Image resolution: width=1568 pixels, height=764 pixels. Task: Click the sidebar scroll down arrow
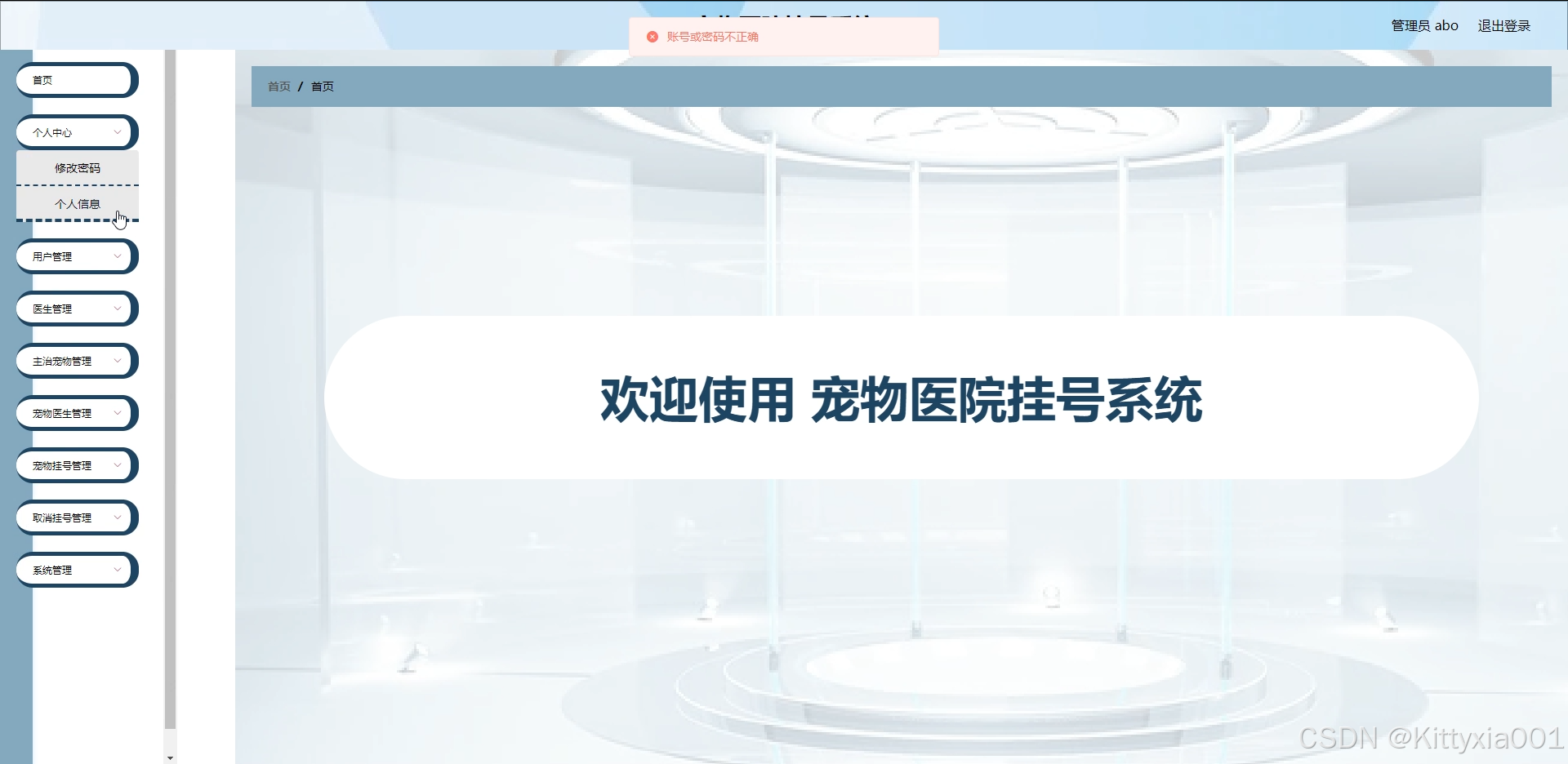coord(170,758)
